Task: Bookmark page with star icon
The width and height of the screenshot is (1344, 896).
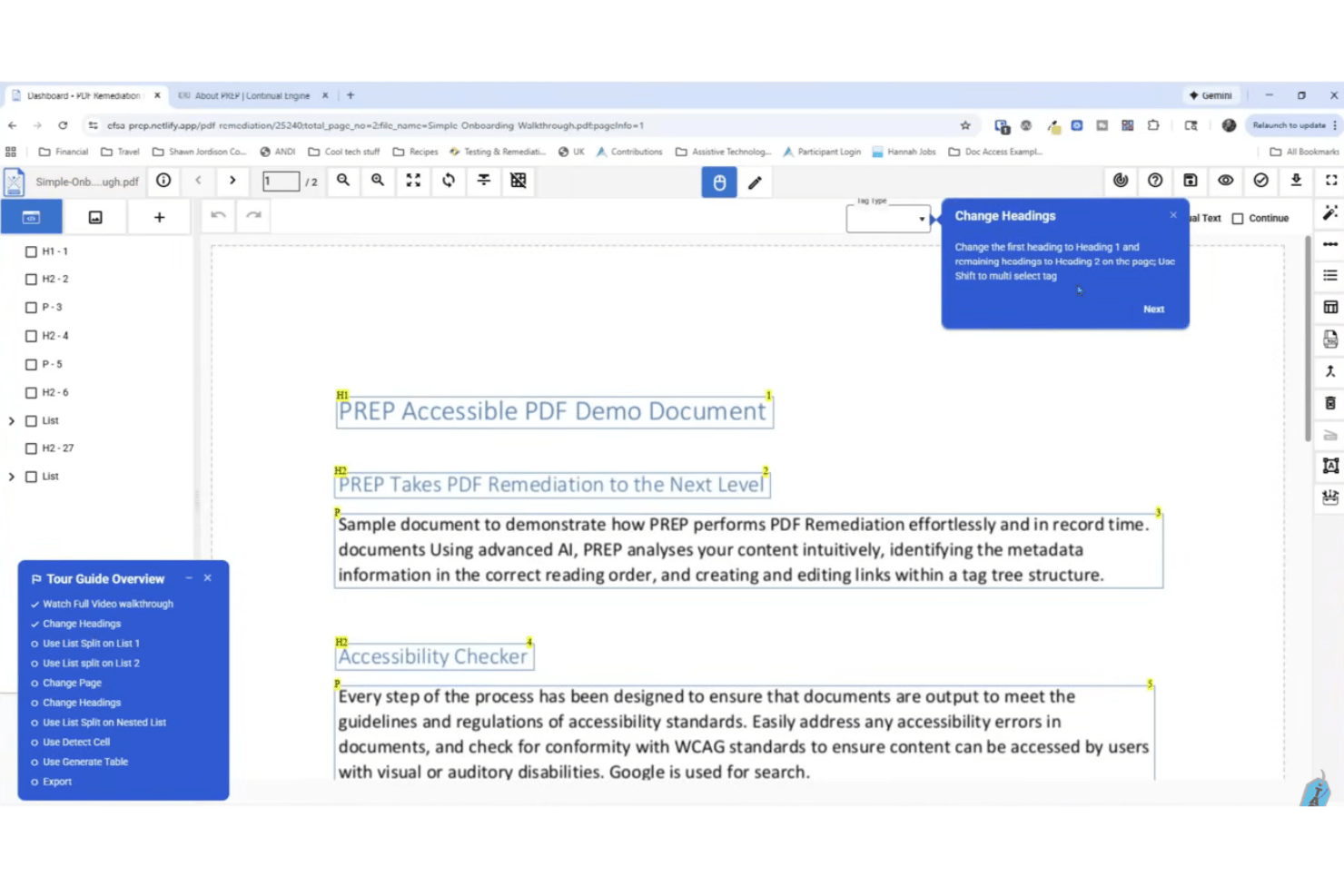Action: click(x=965, y=125)
